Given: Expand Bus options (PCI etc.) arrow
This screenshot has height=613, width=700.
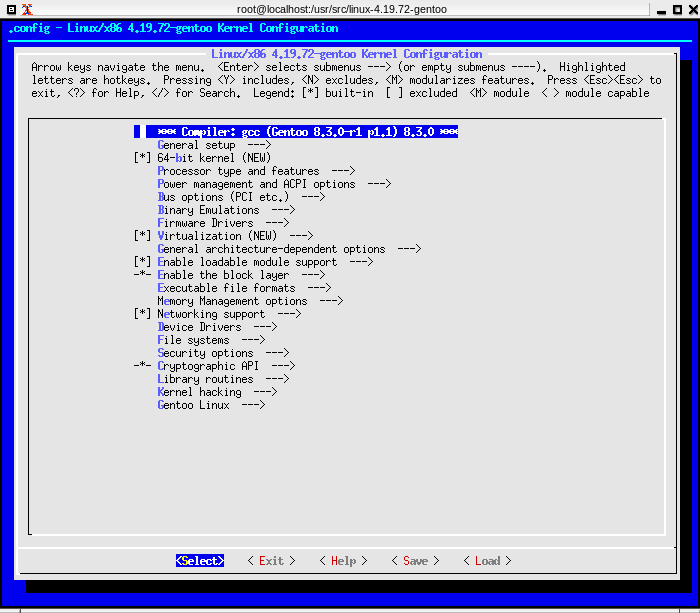Looking at the screenshot, I should pyautogui.click(x=313, y=197).
